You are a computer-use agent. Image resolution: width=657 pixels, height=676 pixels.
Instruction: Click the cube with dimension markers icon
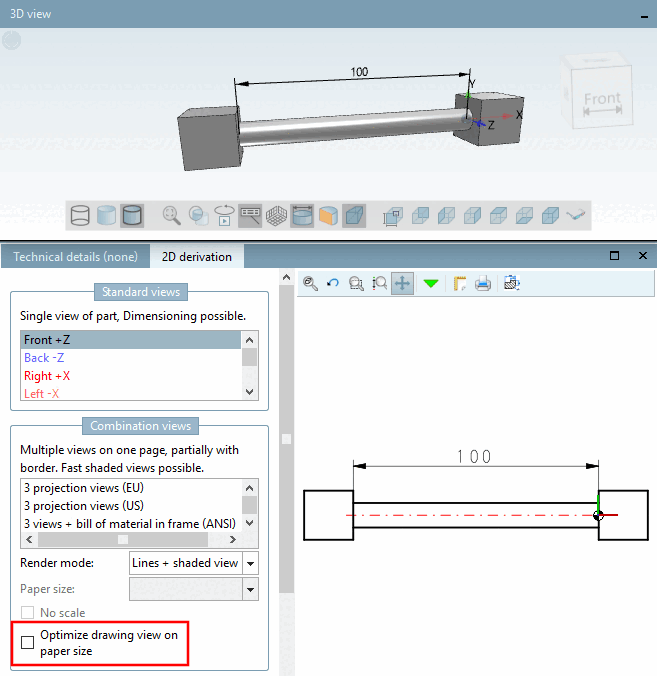392,216
